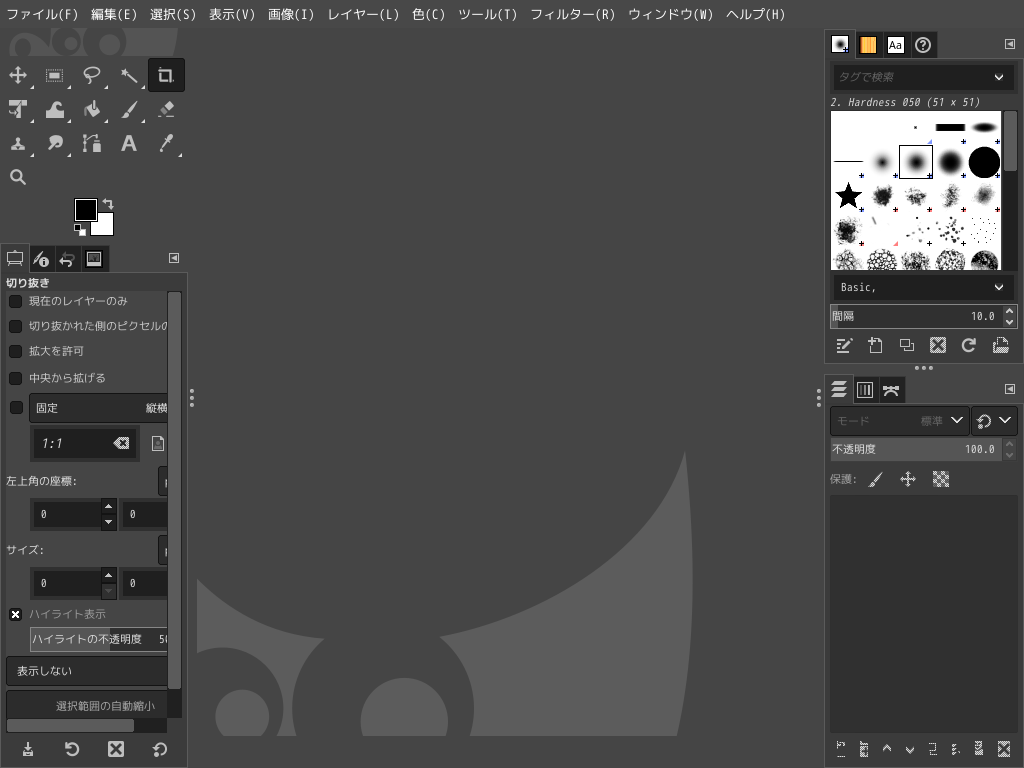This screenshot has width=1024, height=768.
Task: Open ヘルプ(H) menu
Action: click(x=756, y=14)
